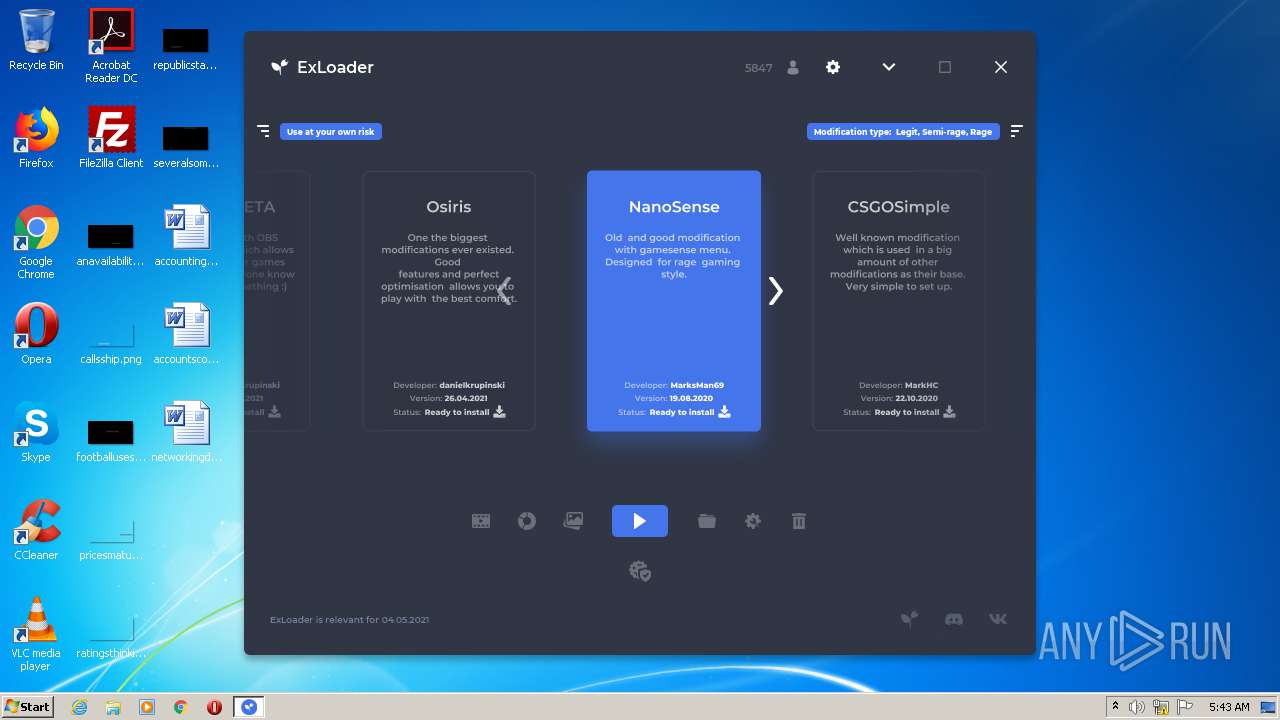The height and width of the screenshot is (720, 1280).
Task: Click the circular chart icon beside the video icon
Action: 527,521
